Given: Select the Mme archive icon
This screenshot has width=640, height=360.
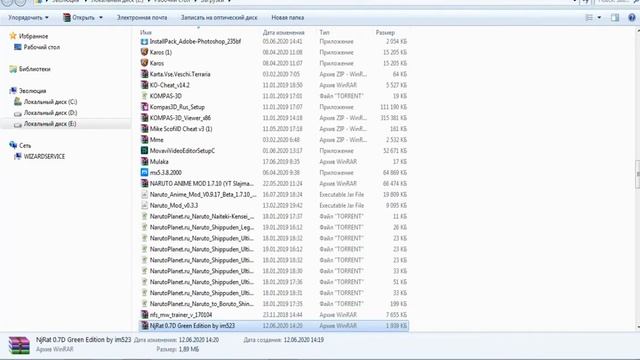Looking at the screenshot, I should 144,140.
